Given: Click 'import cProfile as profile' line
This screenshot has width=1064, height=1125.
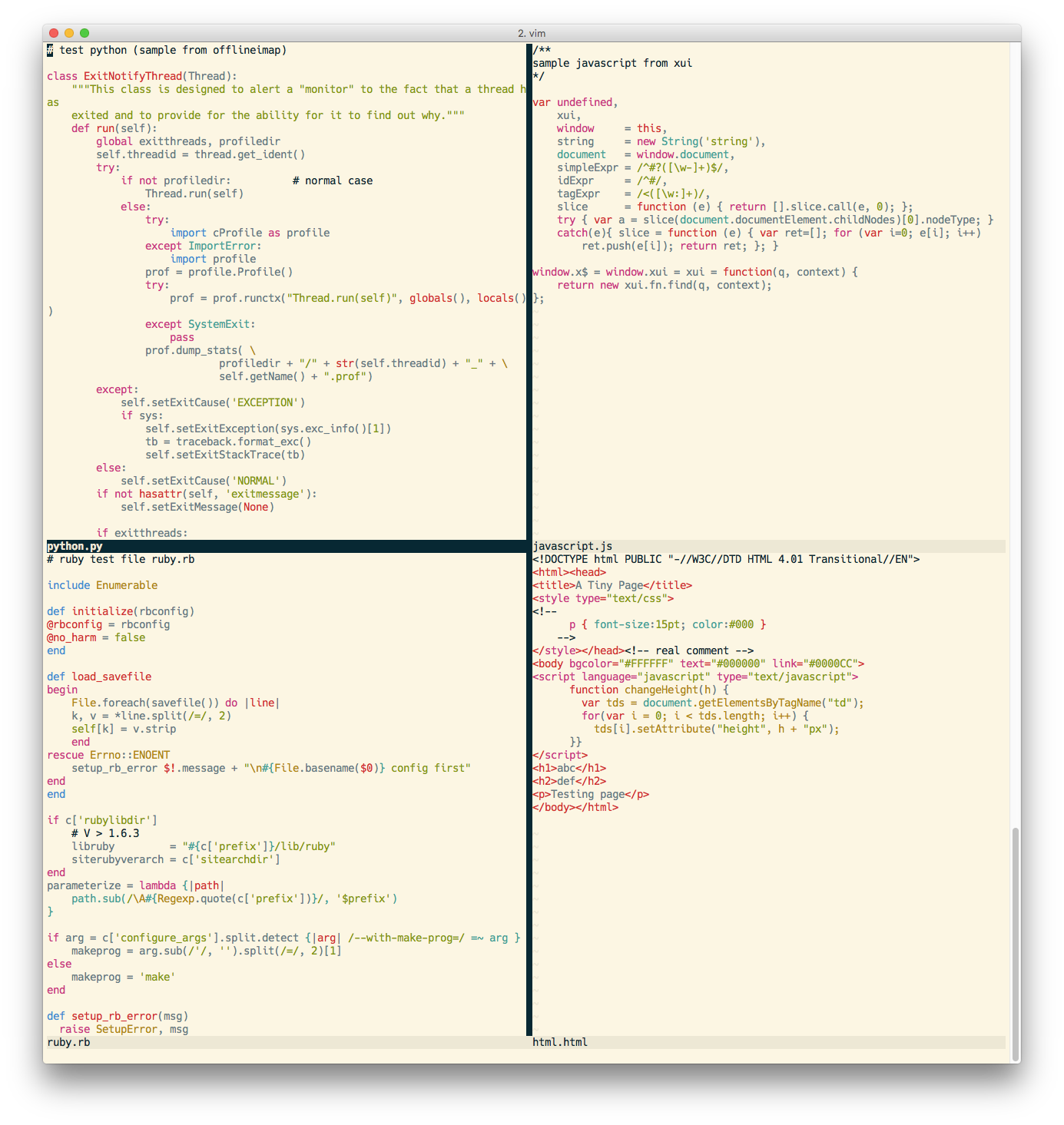Looking at the screenshot, I should pos(250,233).
